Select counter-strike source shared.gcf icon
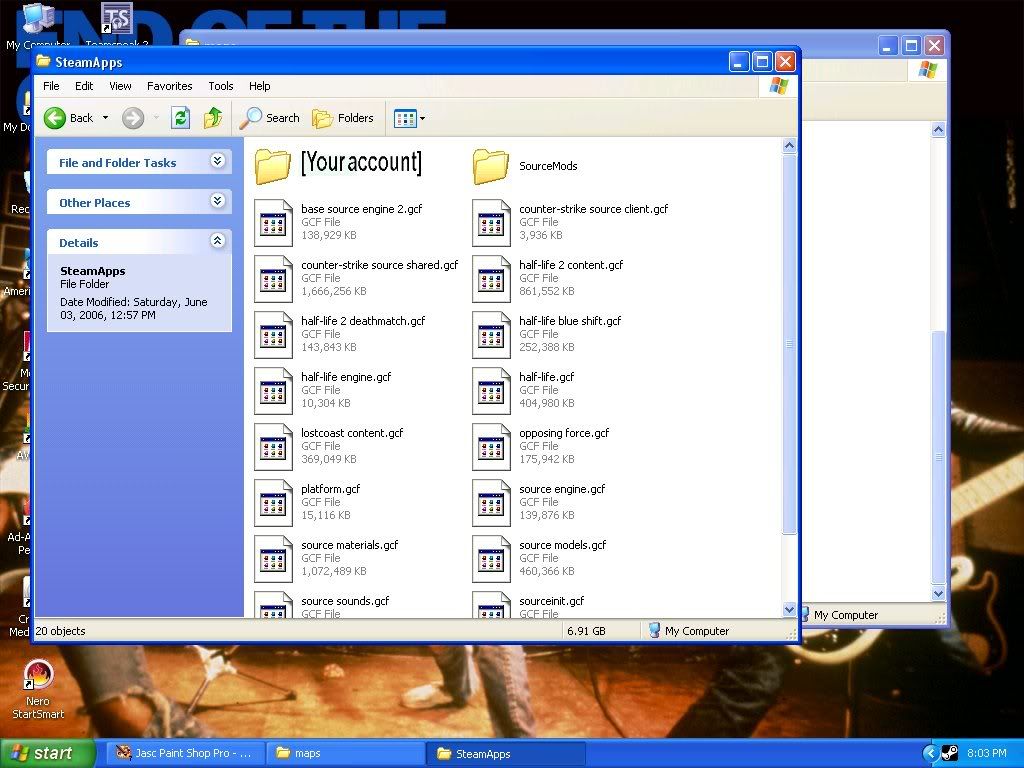Image resolution: width=1024 pixels, height=768 pixels. tap(273, 280)
